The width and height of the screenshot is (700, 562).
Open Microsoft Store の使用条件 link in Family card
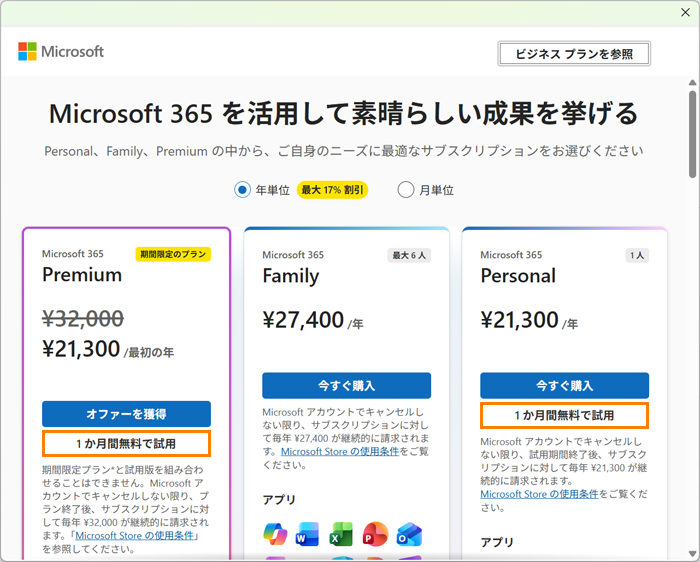pos(340,451)
